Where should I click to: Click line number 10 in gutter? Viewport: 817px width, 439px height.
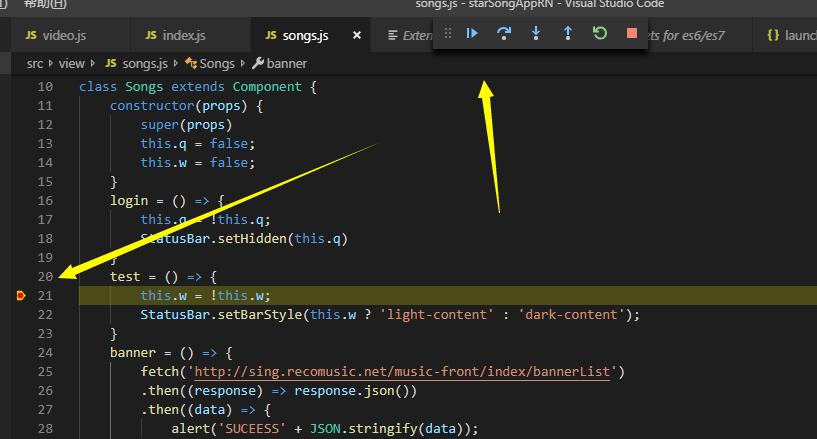[45, 87]
